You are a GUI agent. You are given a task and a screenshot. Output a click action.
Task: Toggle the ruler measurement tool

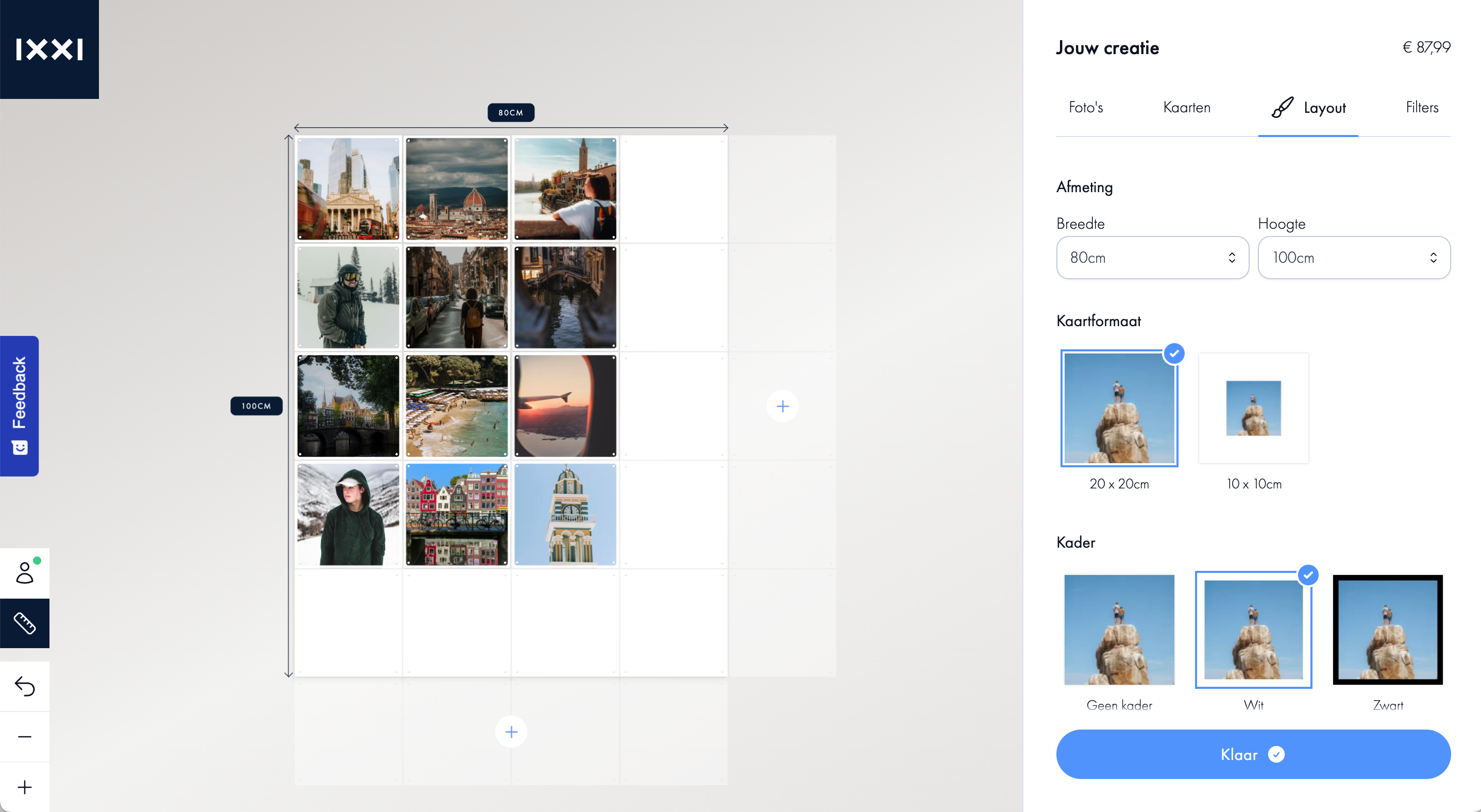tap(25, 623)
